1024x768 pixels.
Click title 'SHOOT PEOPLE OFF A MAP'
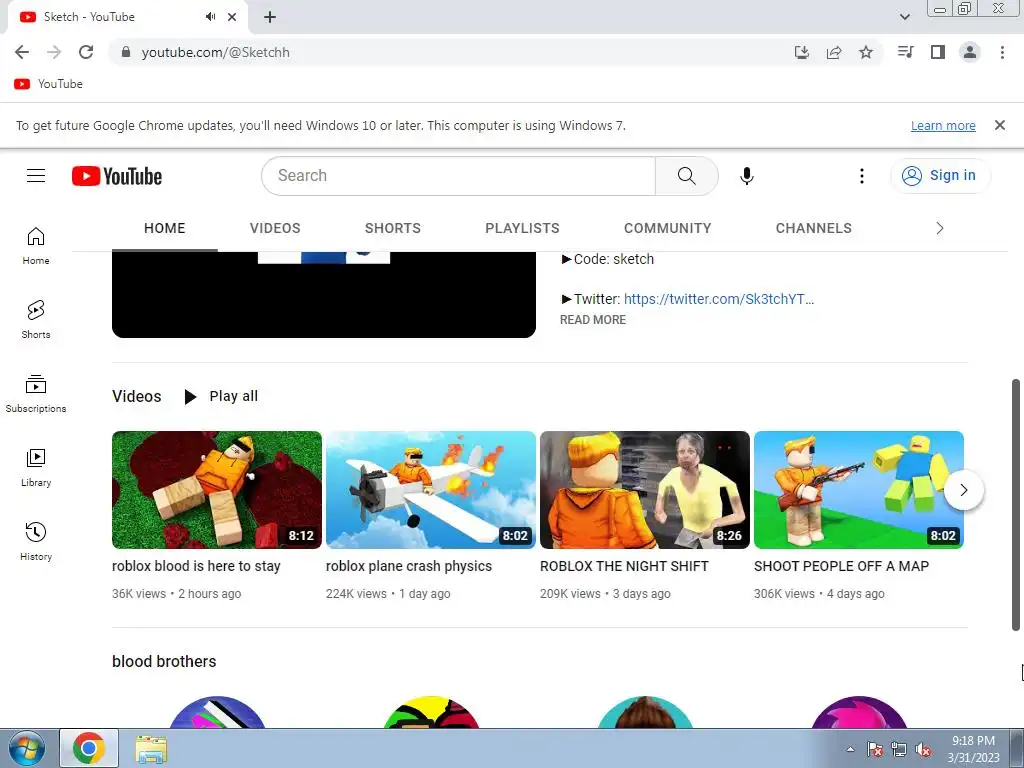click(841, 566)
